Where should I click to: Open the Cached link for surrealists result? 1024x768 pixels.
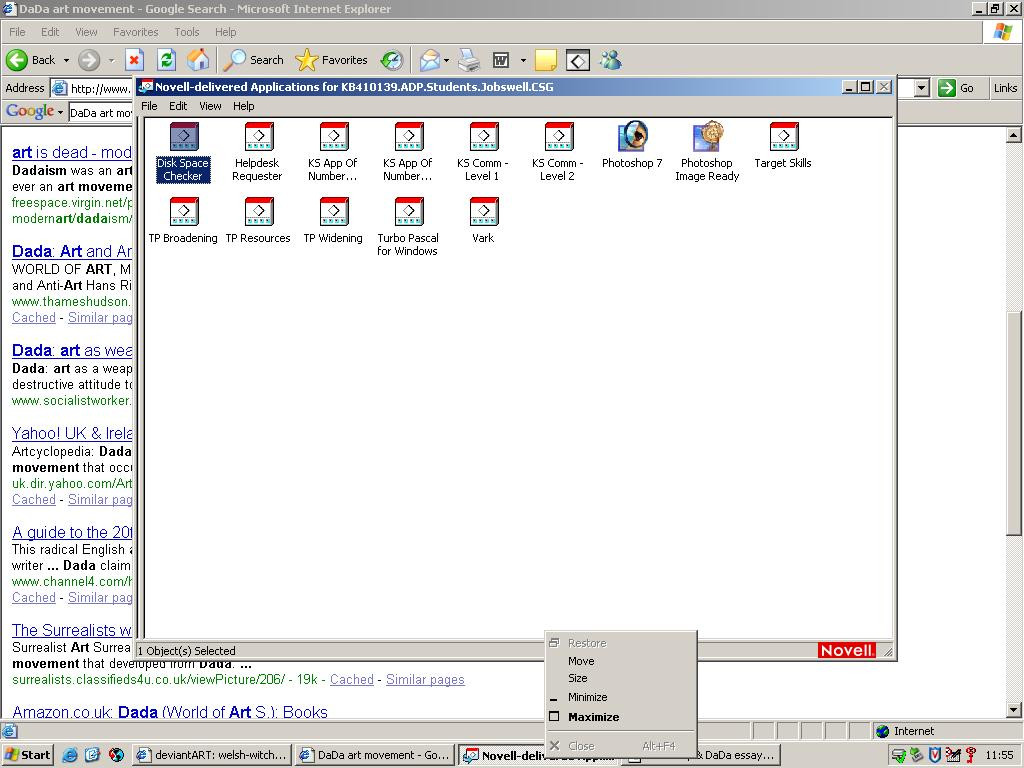click(x=351, y=679)
